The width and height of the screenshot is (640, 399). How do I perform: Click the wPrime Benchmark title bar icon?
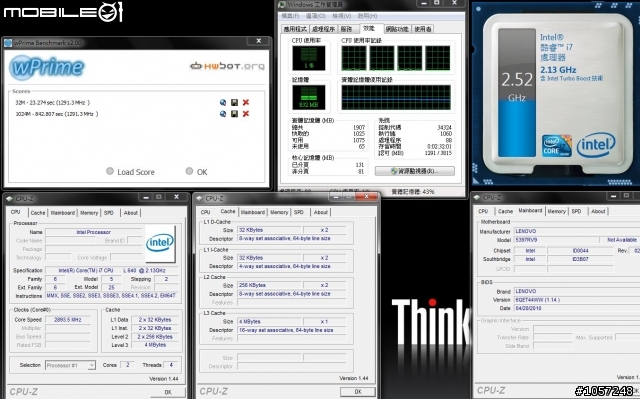tap(8, 43)
